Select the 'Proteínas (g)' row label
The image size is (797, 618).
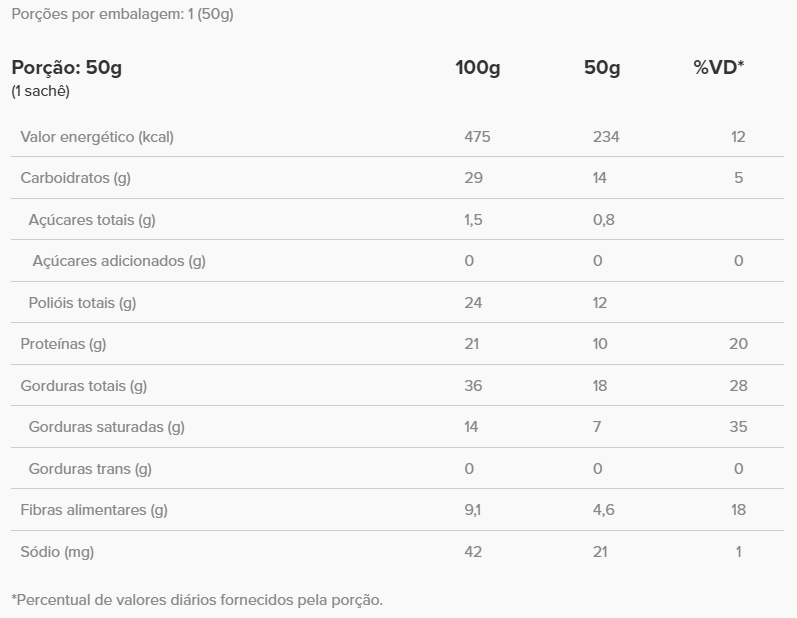point(63,344)
